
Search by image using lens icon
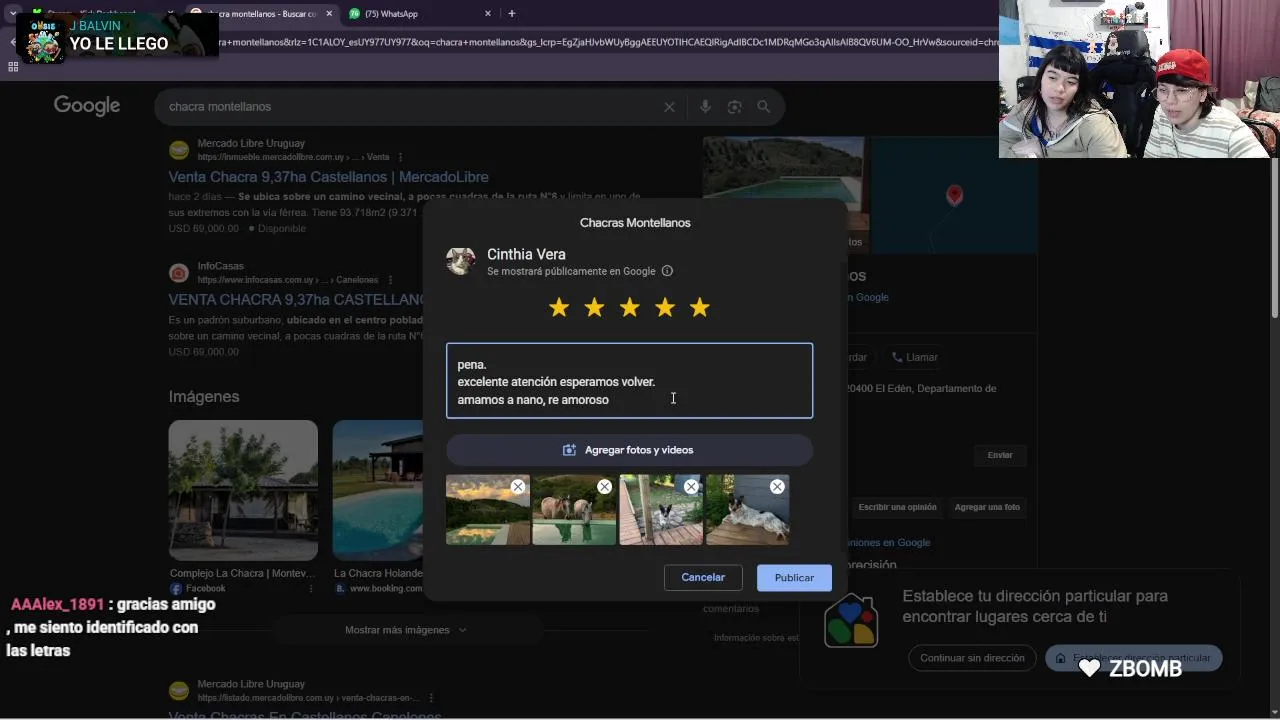[x=735, y=107]
